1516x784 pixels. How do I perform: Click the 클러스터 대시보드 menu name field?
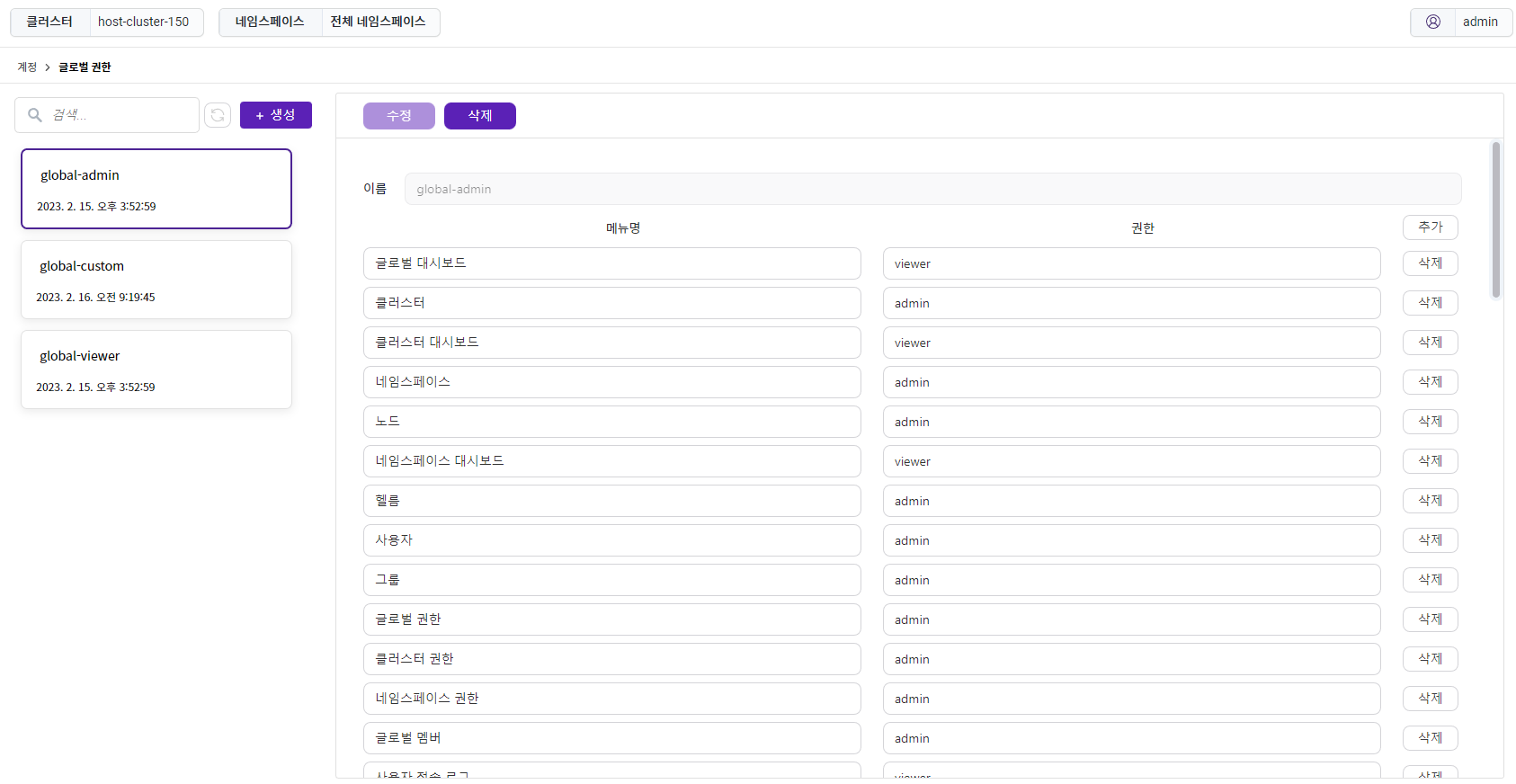(x=612, y=343)
